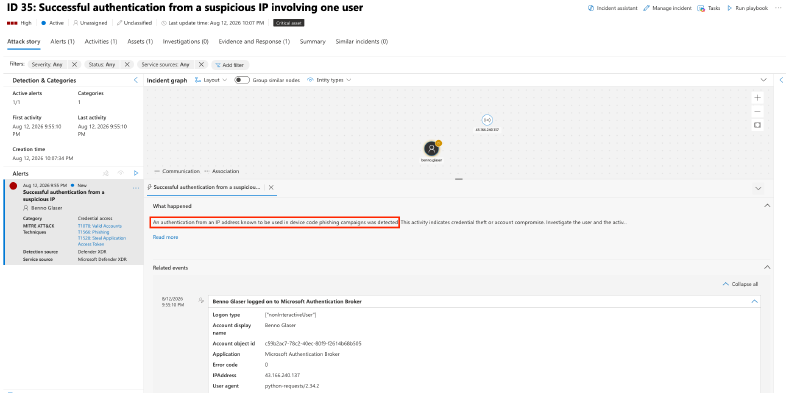Open Manage incident pencil option

[x=667, y=8]
